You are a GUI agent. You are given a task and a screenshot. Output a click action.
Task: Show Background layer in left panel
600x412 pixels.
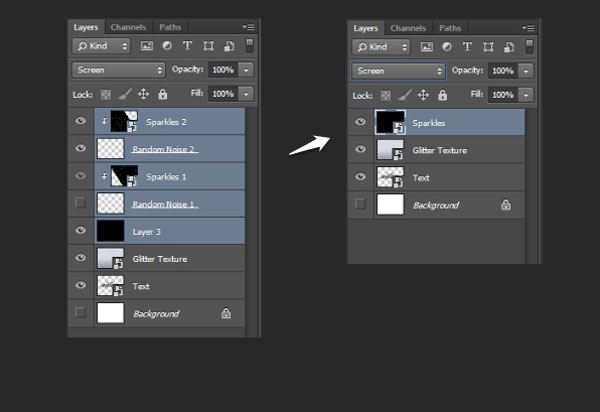pyautogui.click(x=80, y=313)
